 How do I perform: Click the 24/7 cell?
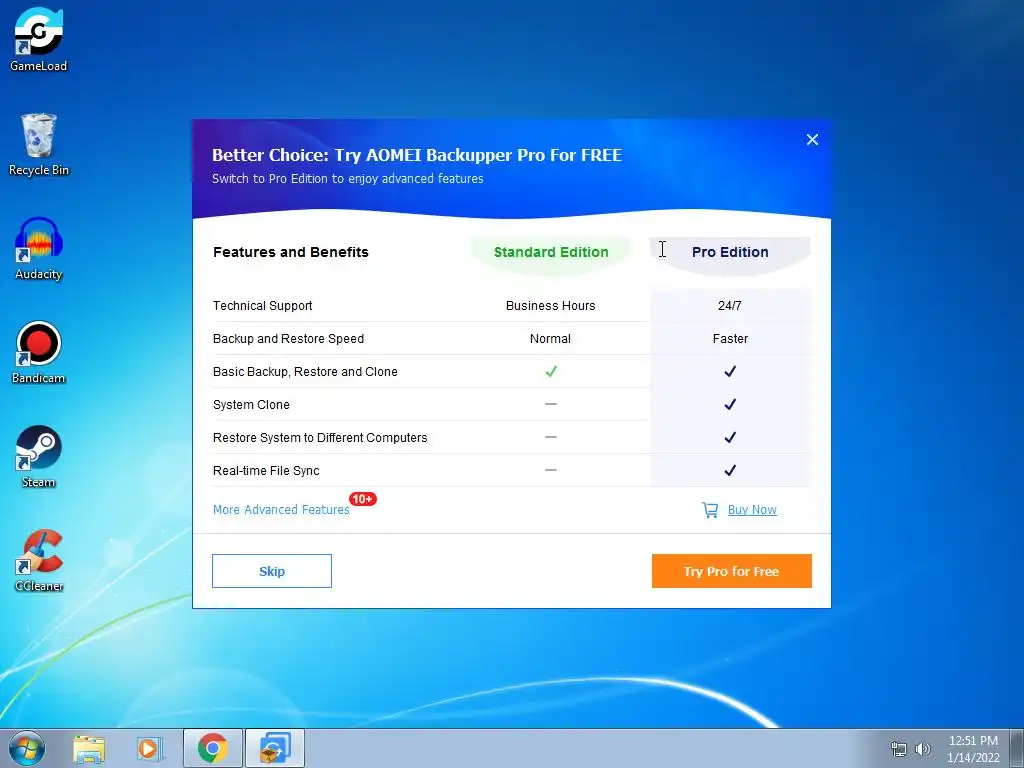coord(729,306)
